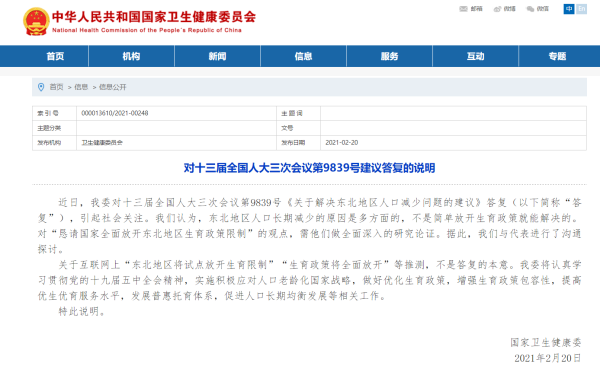Open the 专题 navigation tab
The width and height of the screenshot is (600, 375).
tap(557, 56)
